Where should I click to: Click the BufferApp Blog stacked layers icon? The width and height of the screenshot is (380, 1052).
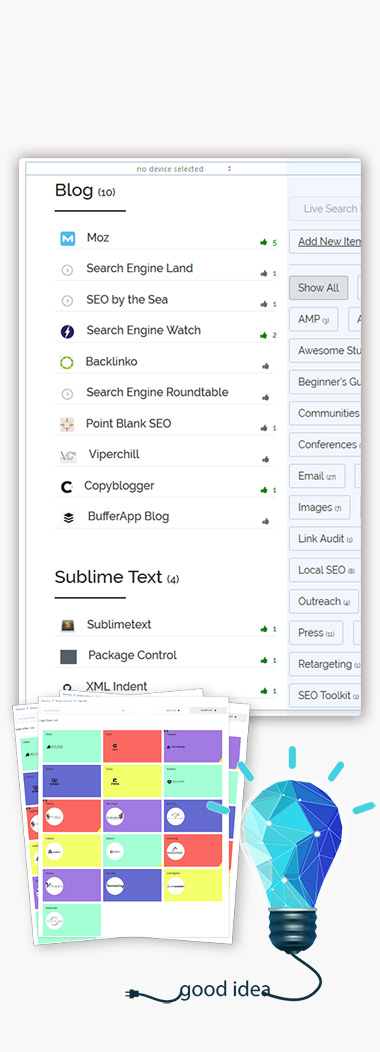[68, 517]
